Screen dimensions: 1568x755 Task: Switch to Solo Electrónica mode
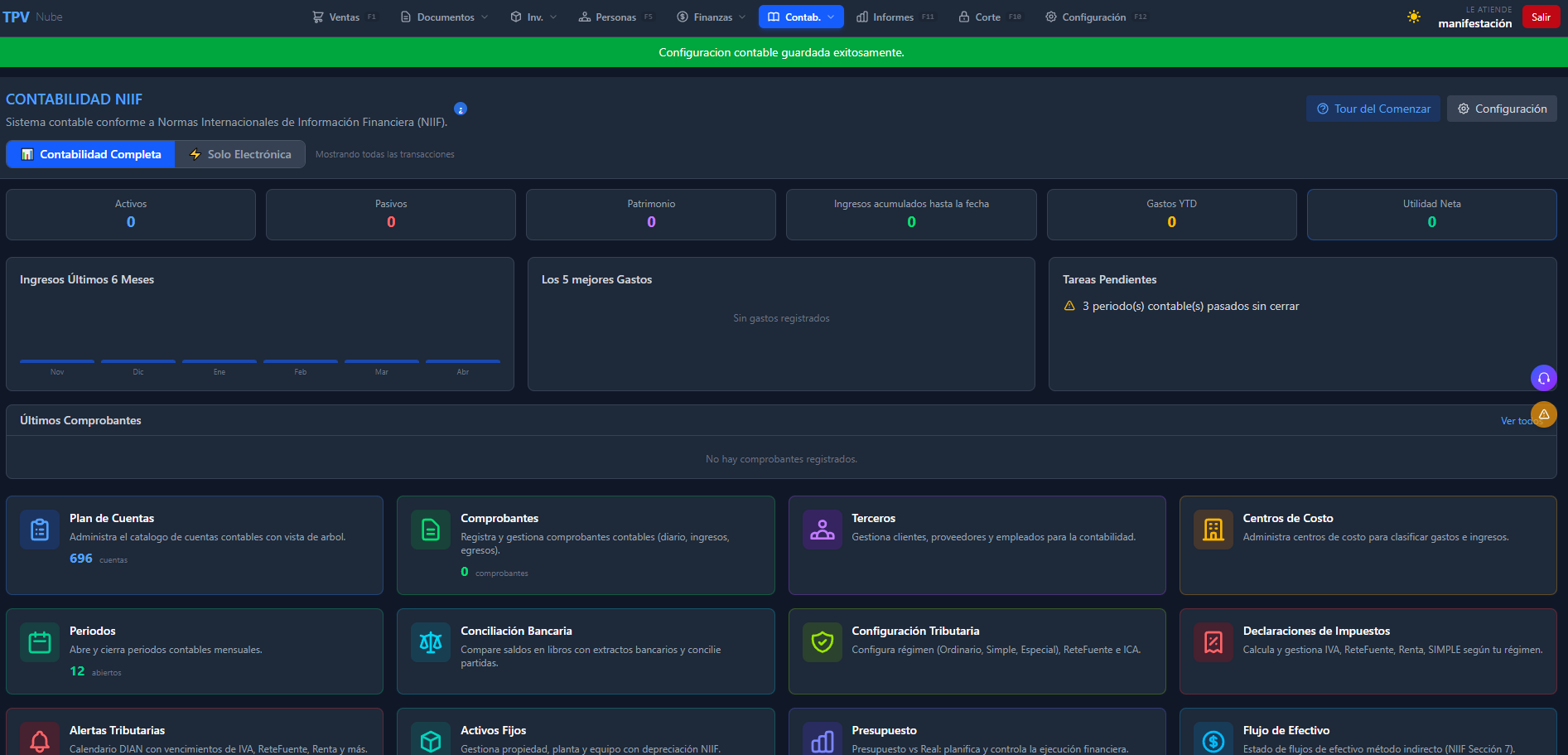pyautogui.click(x=240, y=154)
